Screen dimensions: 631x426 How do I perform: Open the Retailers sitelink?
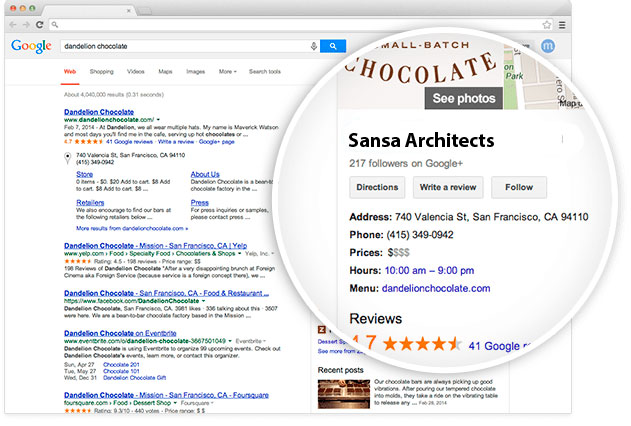(90, 202)
